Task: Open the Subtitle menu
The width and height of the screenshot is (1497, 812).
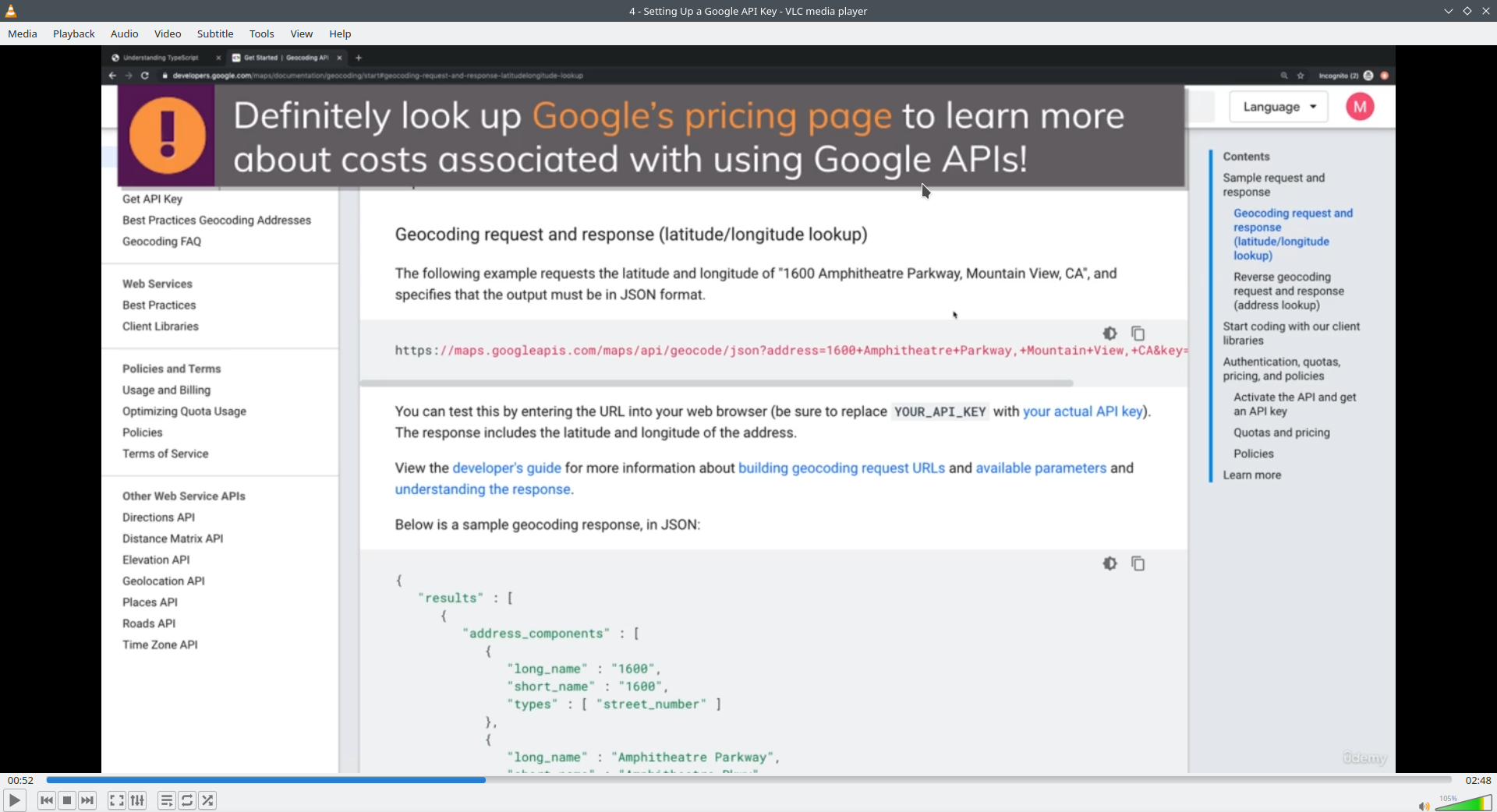Action: coord(215,34)
